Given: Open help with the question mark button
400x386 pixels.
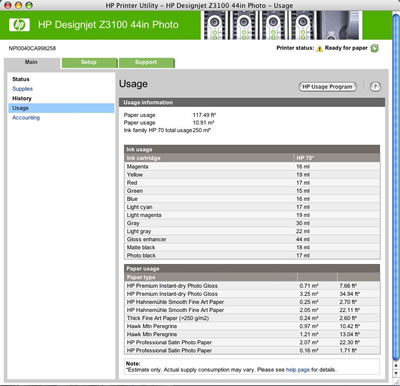Looking at the screenshot, I should [x=375, y=87].
